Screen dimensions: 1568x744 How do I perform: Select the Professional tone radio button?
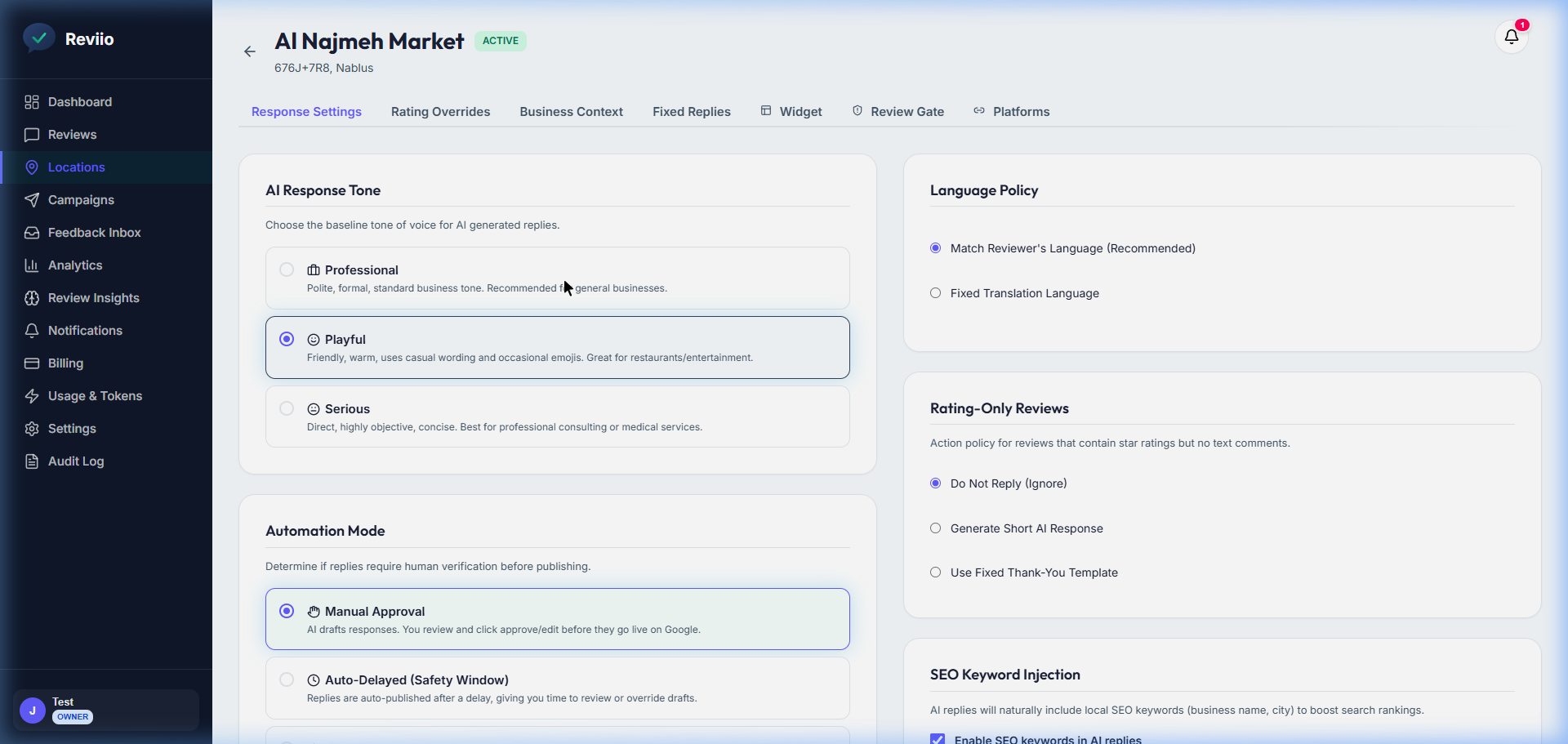(287, 270)
